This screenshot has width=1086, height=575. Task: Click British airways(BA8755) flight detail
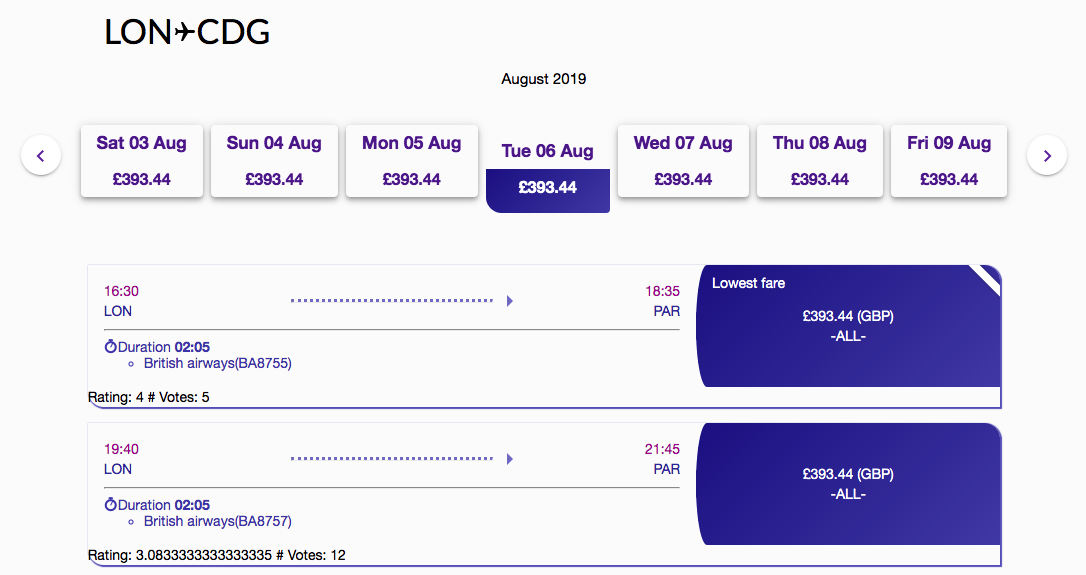[217, 363]
